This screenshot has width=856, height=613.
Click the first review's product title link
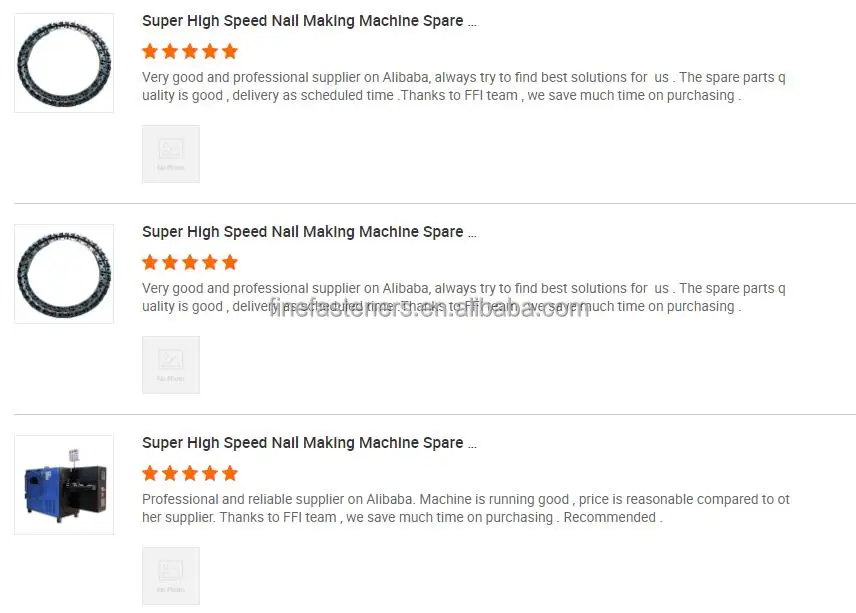point(309,21)
